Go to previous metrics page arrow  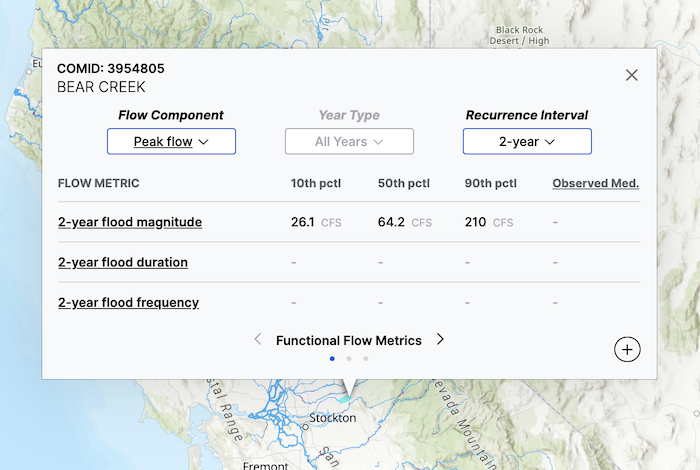(258, 340)
